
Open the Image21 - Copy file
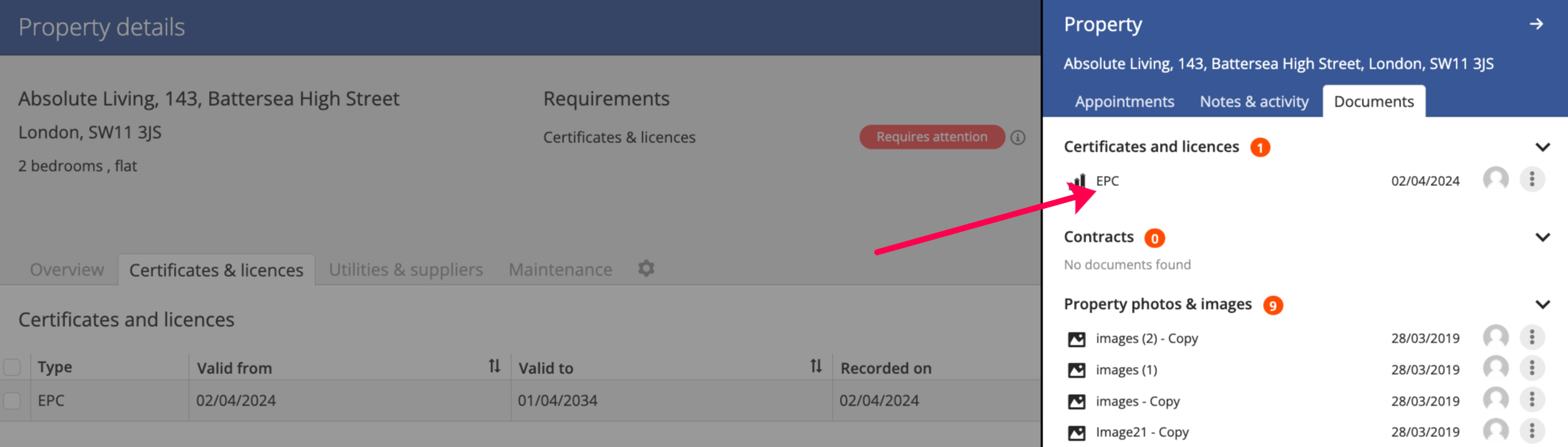pyautogui.click(x=1142, y=432)
